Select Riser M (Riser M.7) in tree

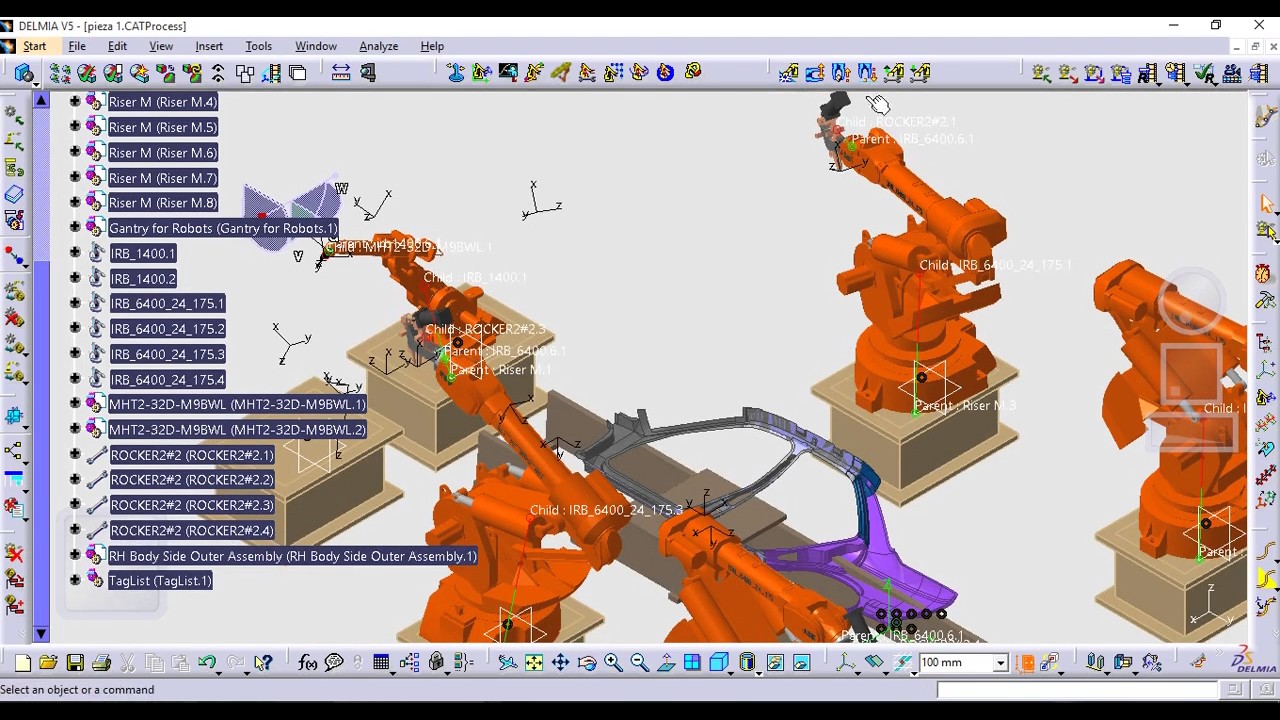[x=163, y=178]
